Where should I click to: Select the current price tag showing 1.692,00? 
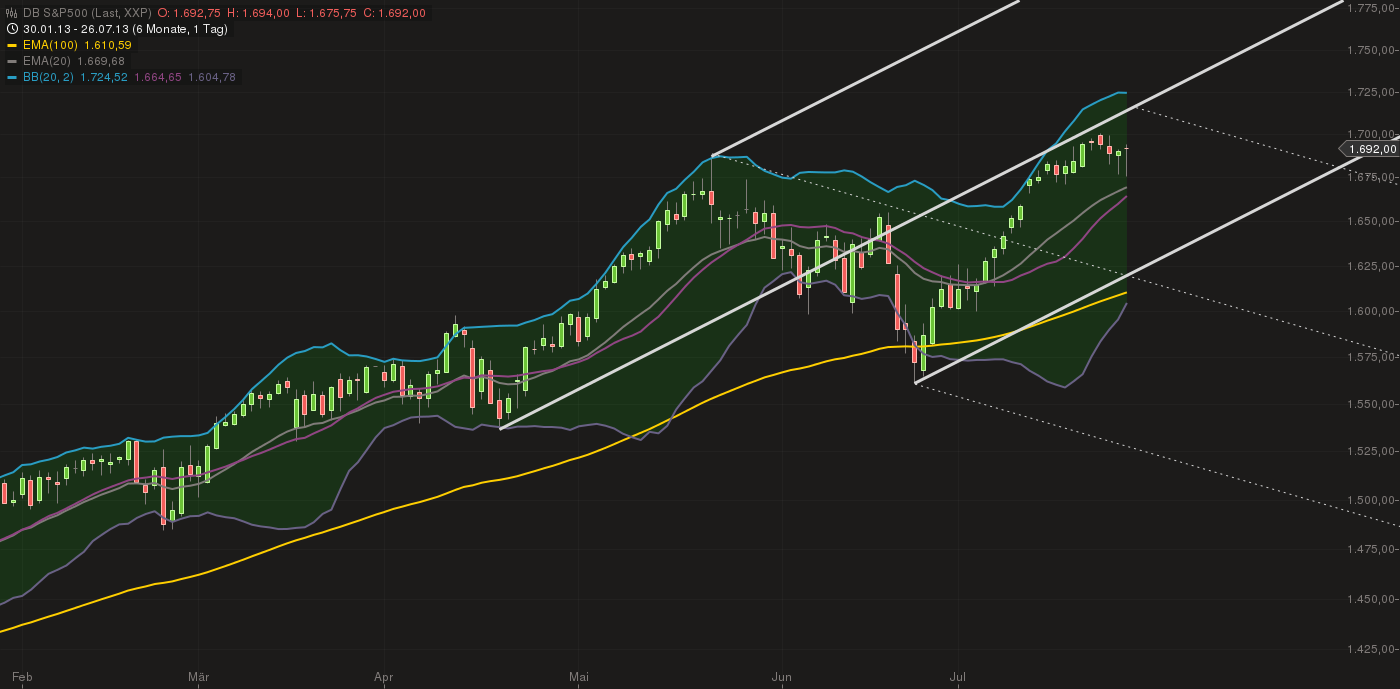(x=1372, y=149)
